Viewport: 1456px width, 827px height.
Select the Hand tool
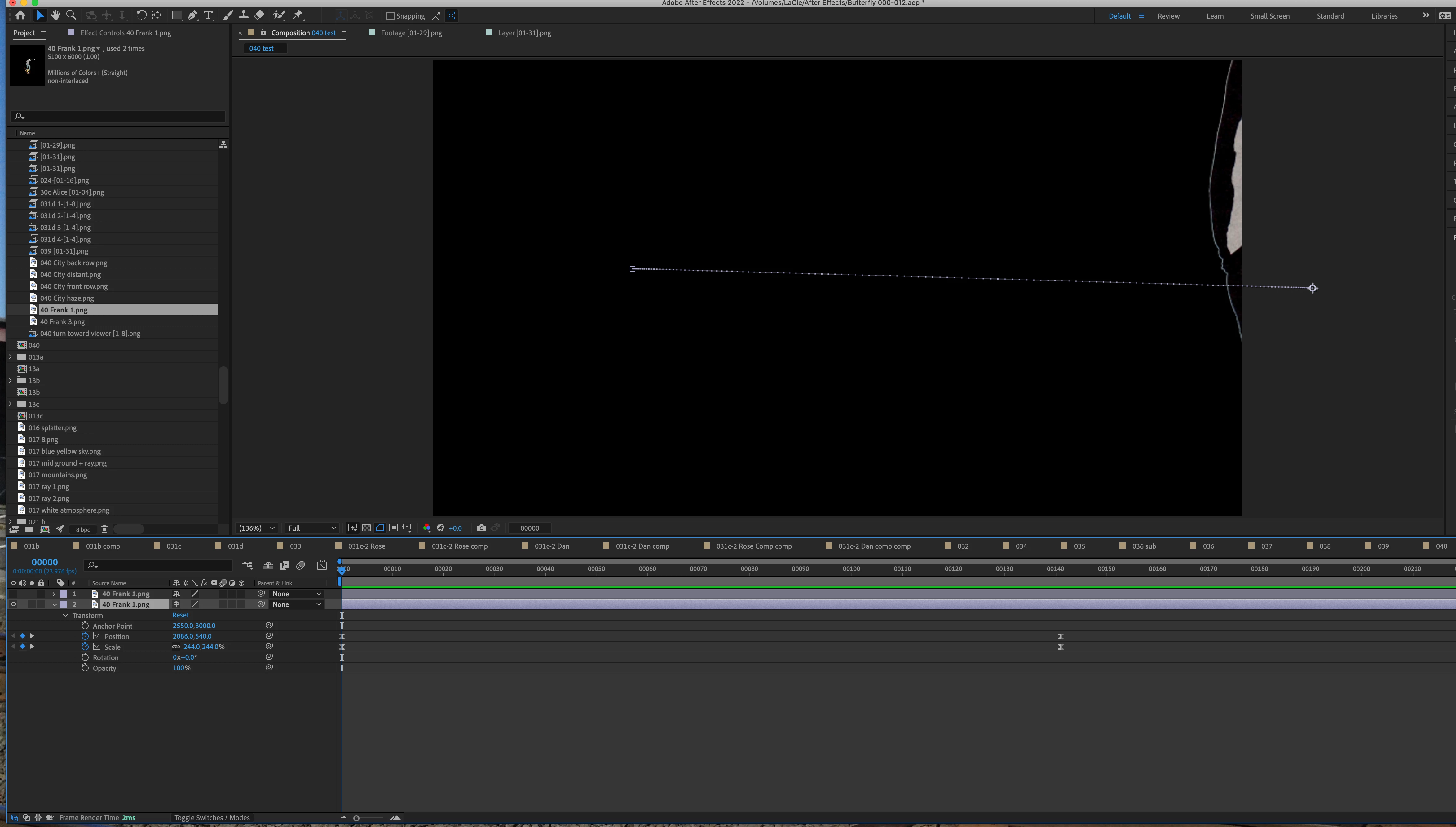point(56,15)
